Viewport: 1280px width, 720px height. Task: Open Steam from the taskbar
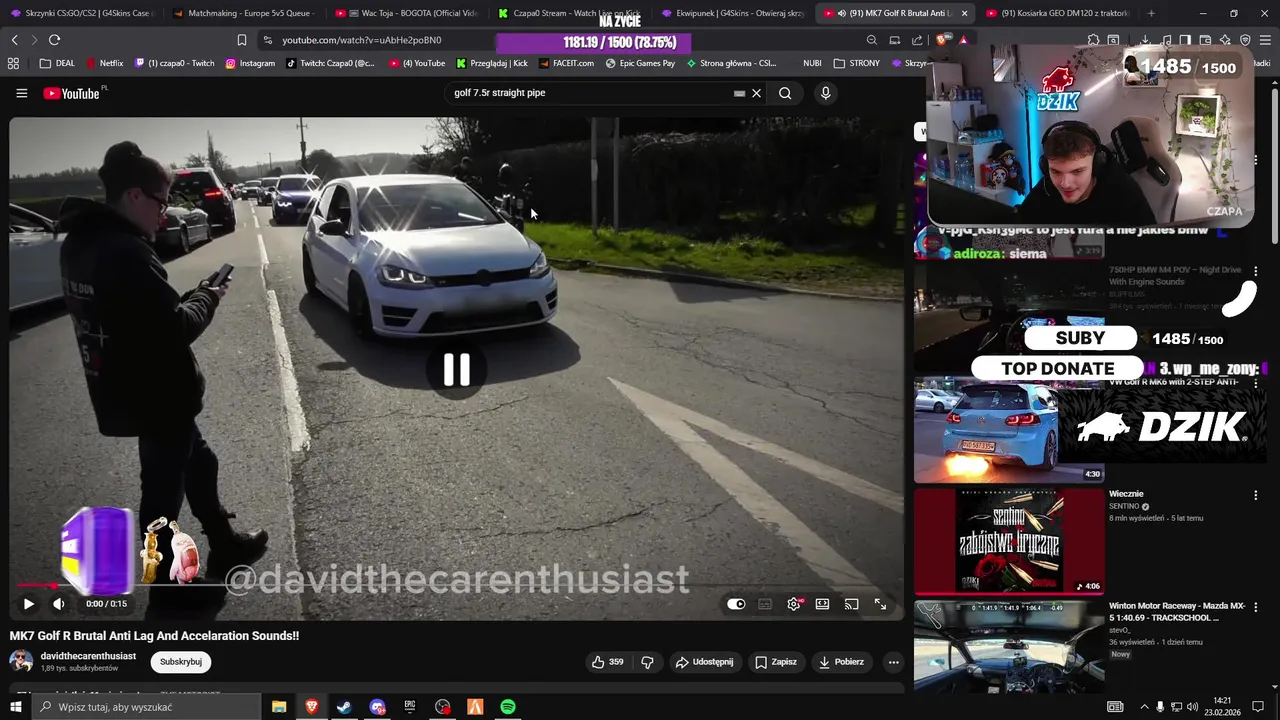tap(344, 707)
